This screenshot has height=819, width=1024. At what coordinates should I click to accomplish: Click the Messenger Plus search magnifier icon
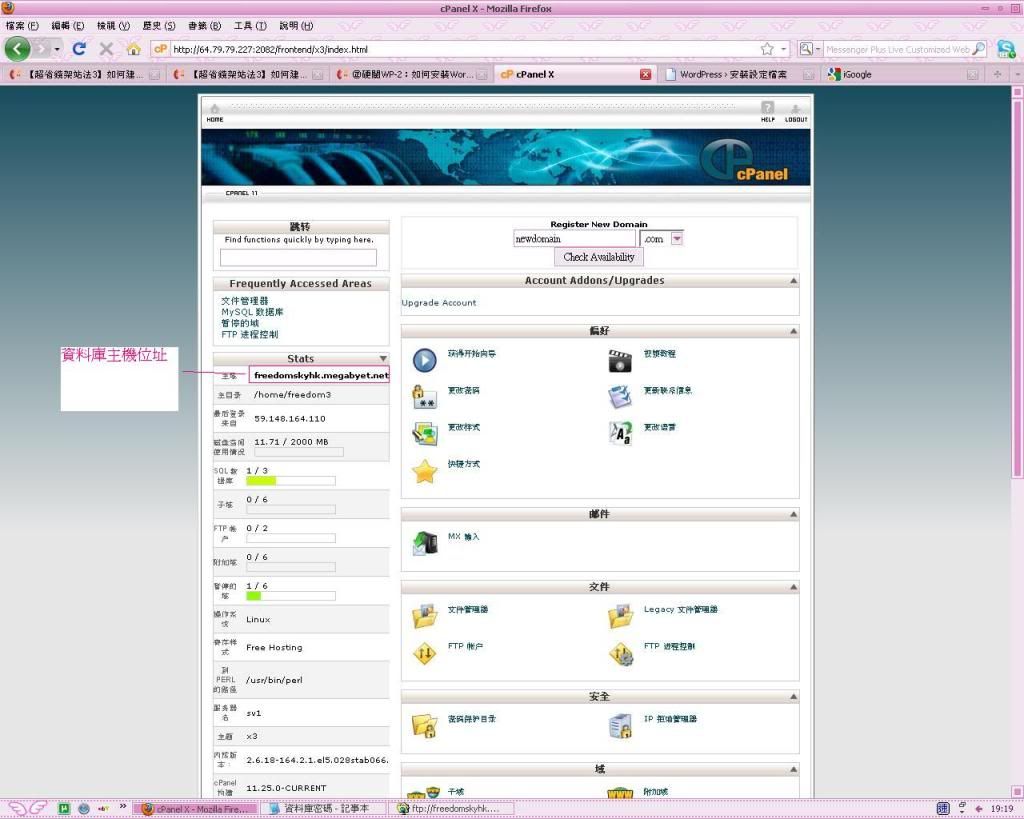(x=978, y=49)
